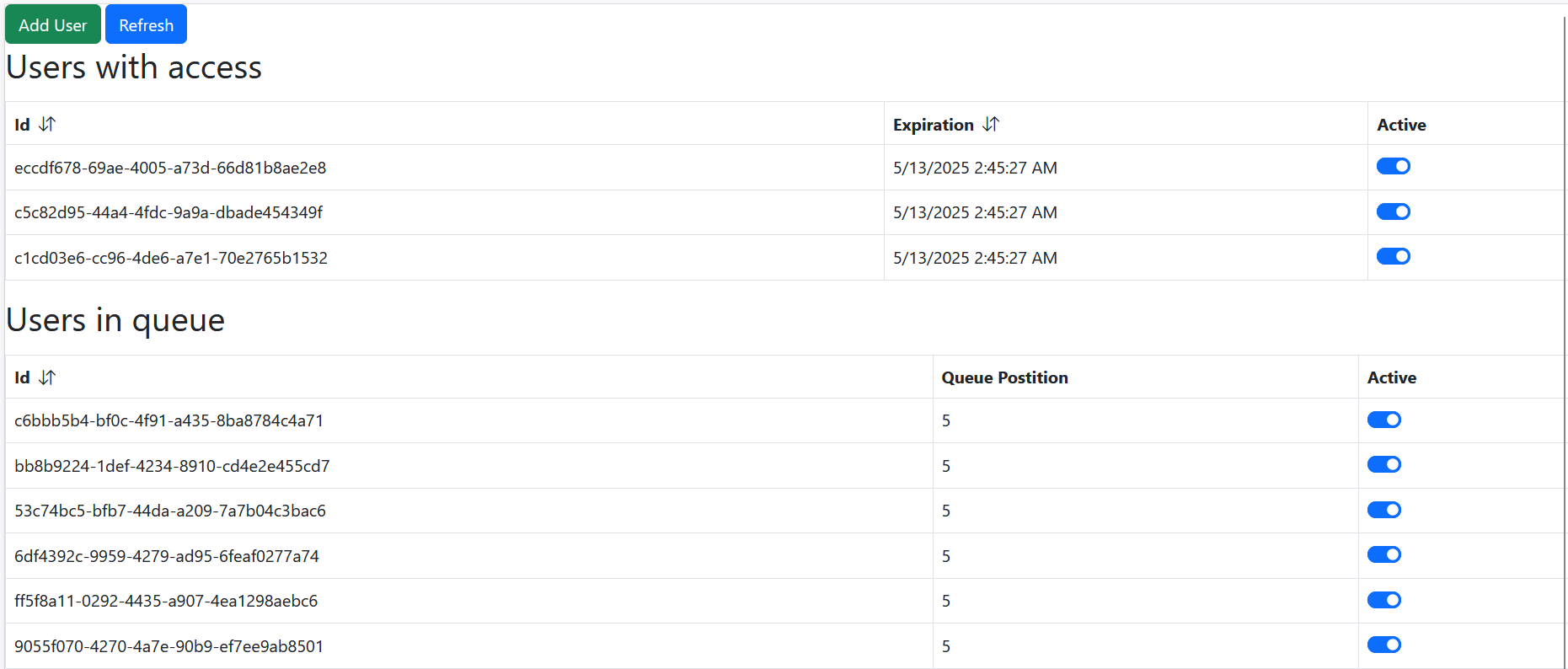1568x669 pixels.
Task: Turn off Active for user 9055f070
Action: click(1383, 645)
